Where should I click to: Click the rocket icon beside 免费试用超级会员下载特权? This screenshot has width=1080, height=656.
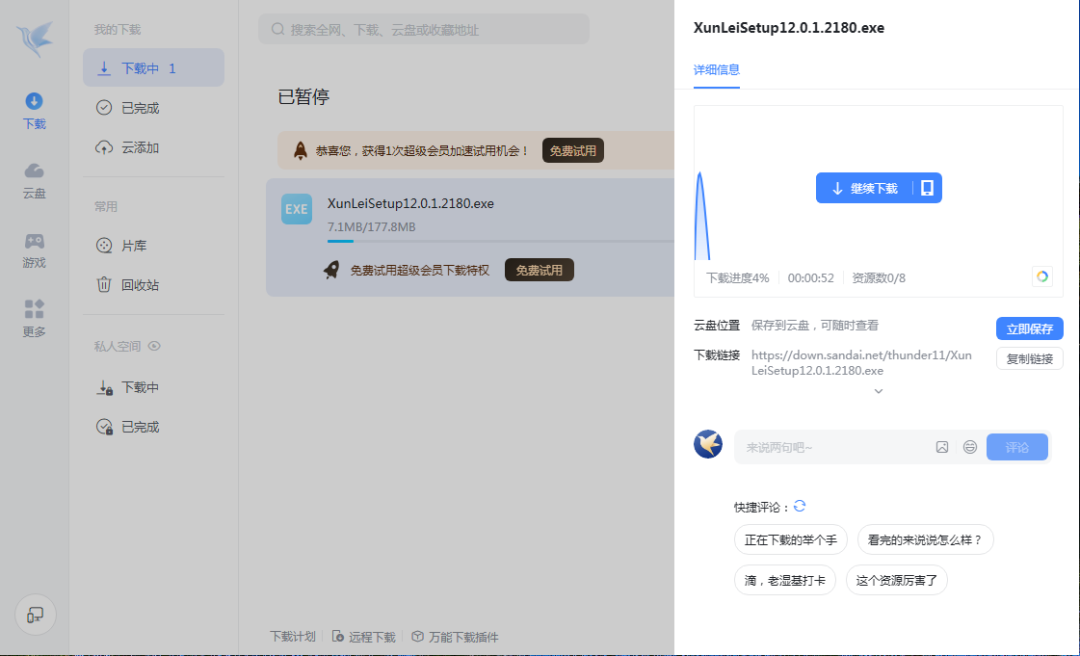pyautogui.click(x=331, y=270)
